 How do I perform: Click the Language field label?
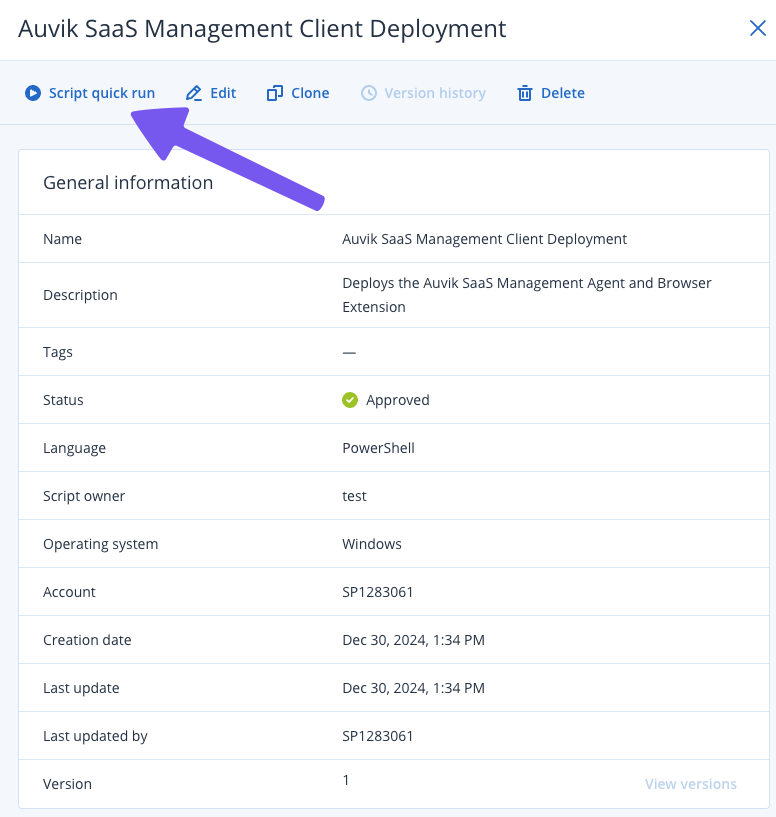point(75,448)
